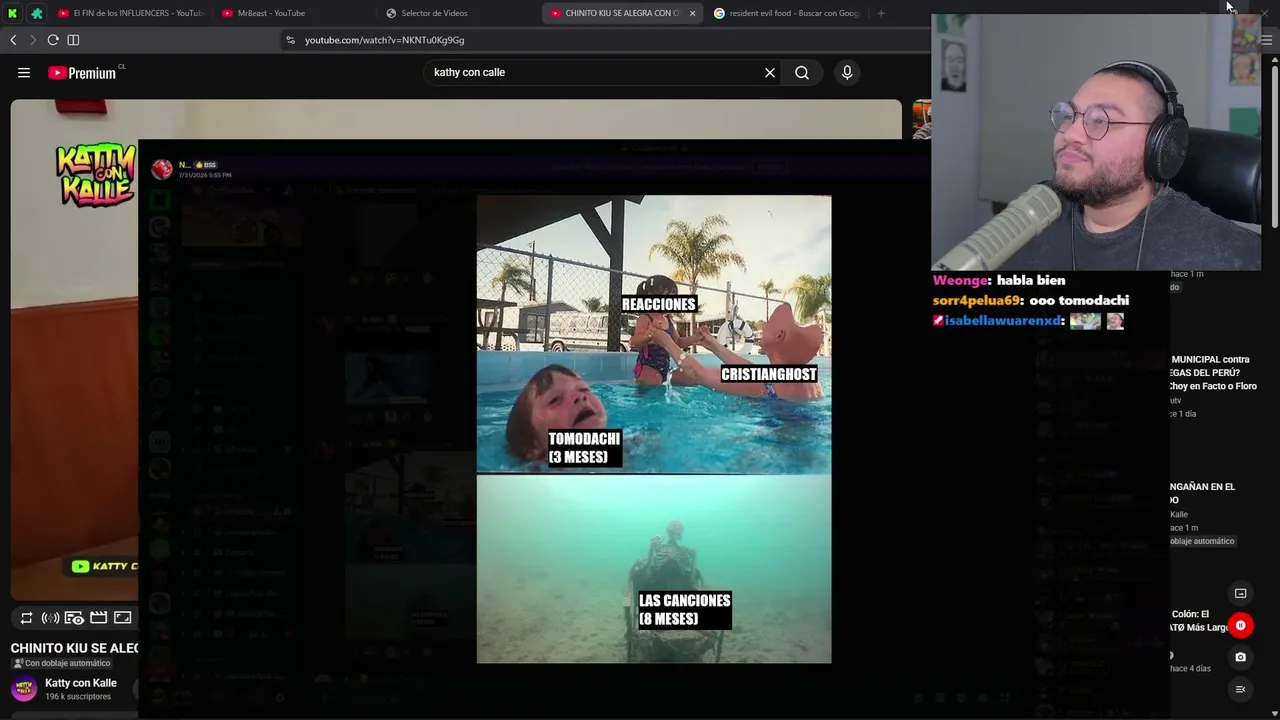Click chat username 'isabellawuarenxd'

point(1003,321)
